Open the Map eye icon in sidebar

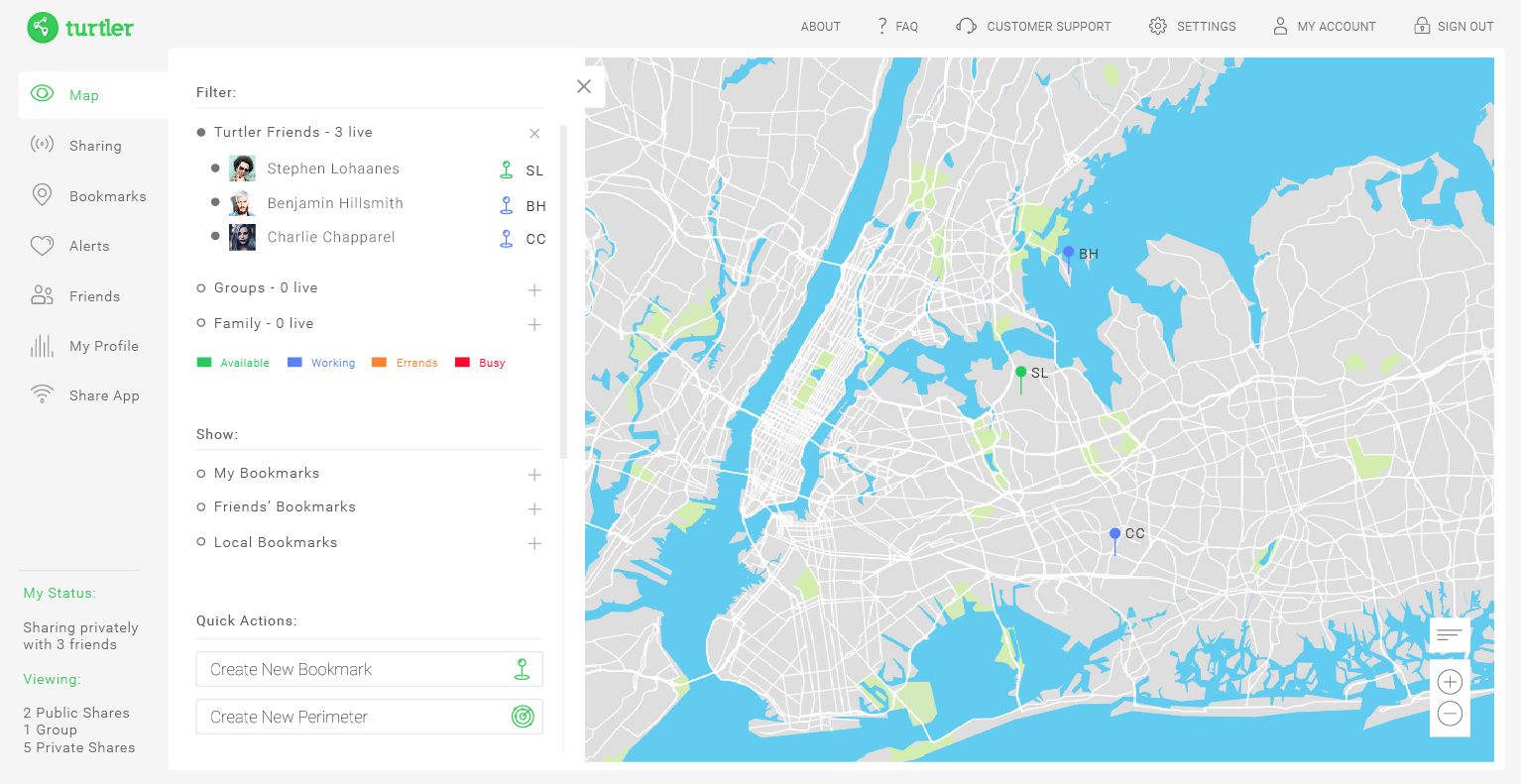click(42, 94)
